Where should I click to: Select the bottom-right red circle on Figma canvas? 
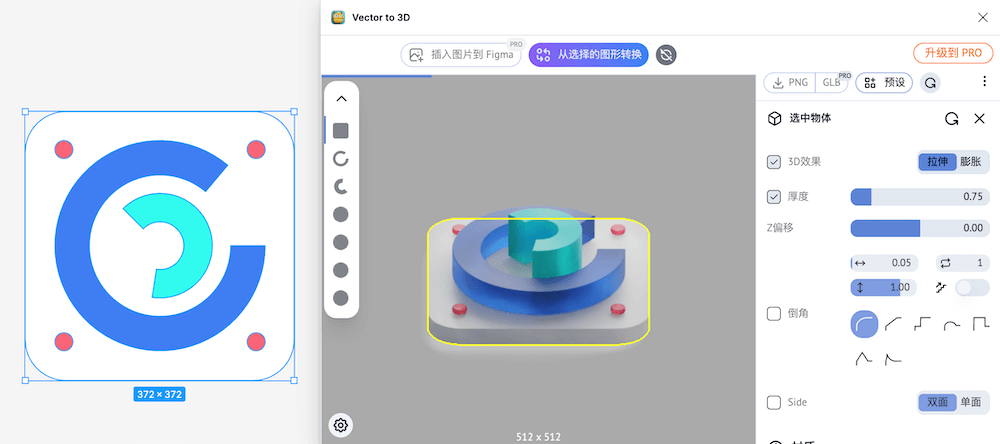point(256,342)
